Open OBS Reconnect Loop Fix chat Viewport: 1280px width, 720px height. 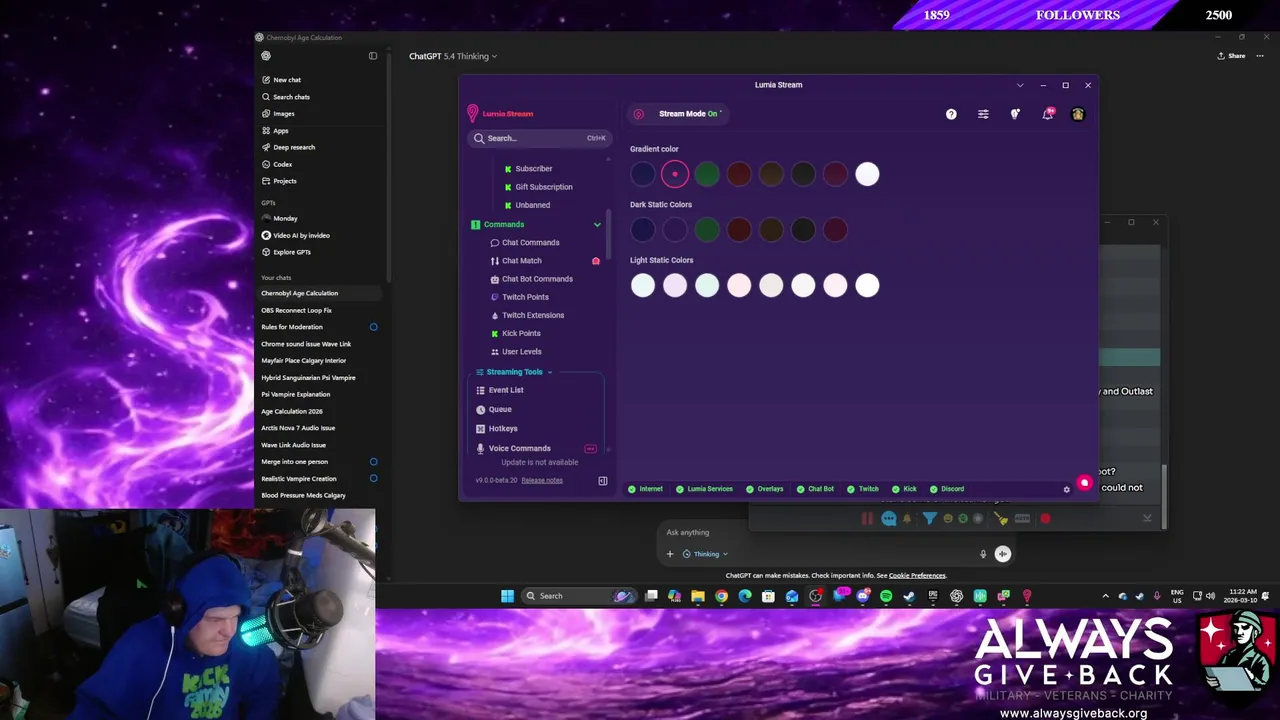point(296,310)
